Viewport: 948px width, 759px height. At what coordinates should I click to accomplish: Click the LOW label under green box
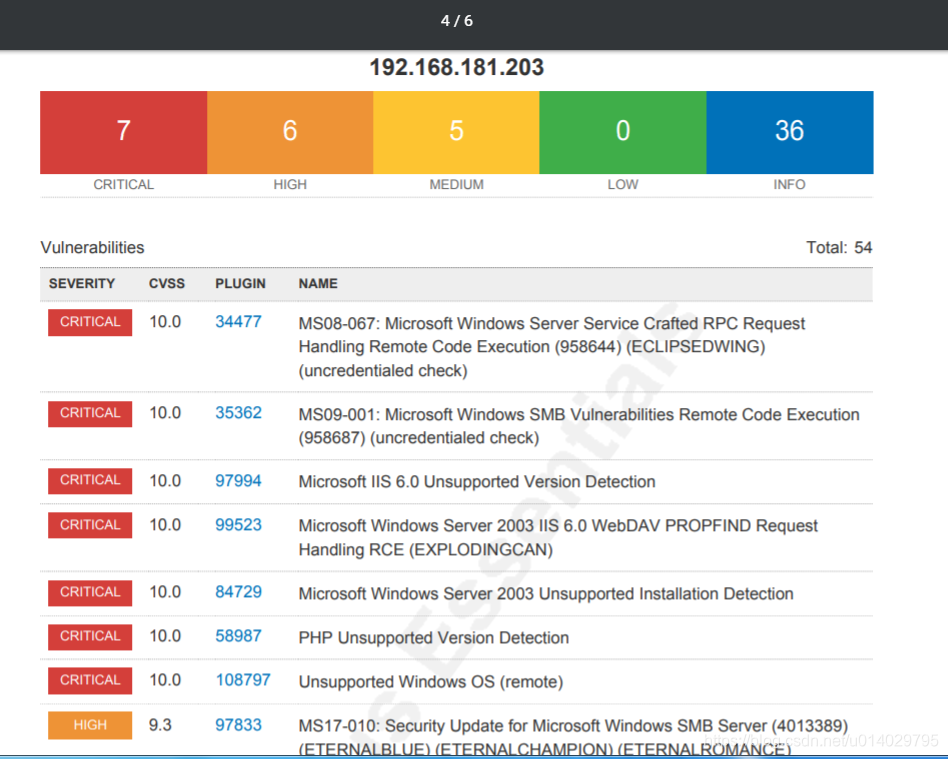pyautogui.click(x=623, y=184)
